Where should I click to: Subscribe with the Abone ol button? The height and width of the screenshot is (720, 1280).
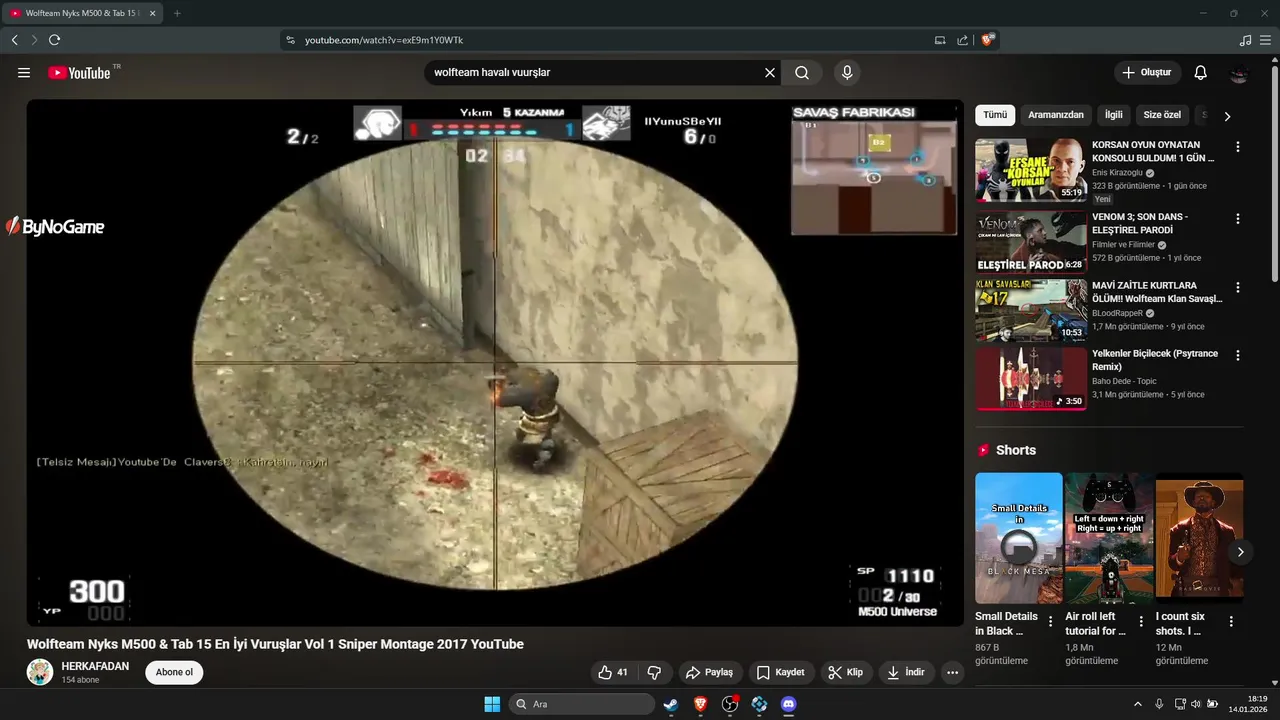click(174, 672)
